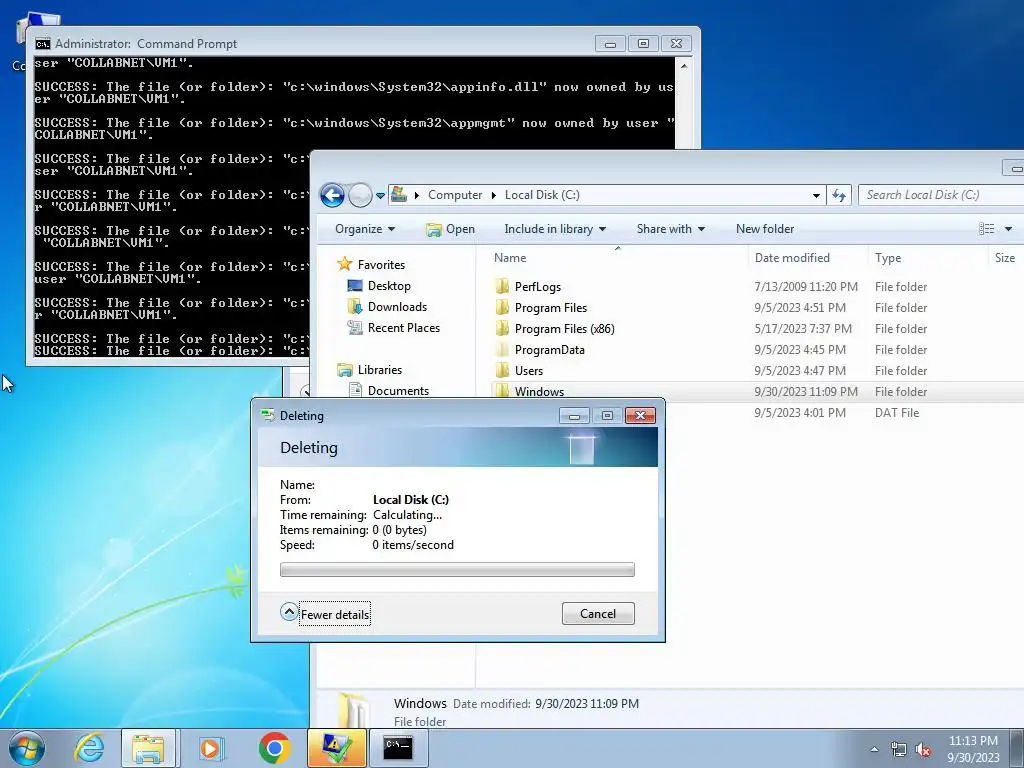This screenshot has height=768, width=1024.
Task: Click the muted volume tray icon
Action: coord(923,749)
